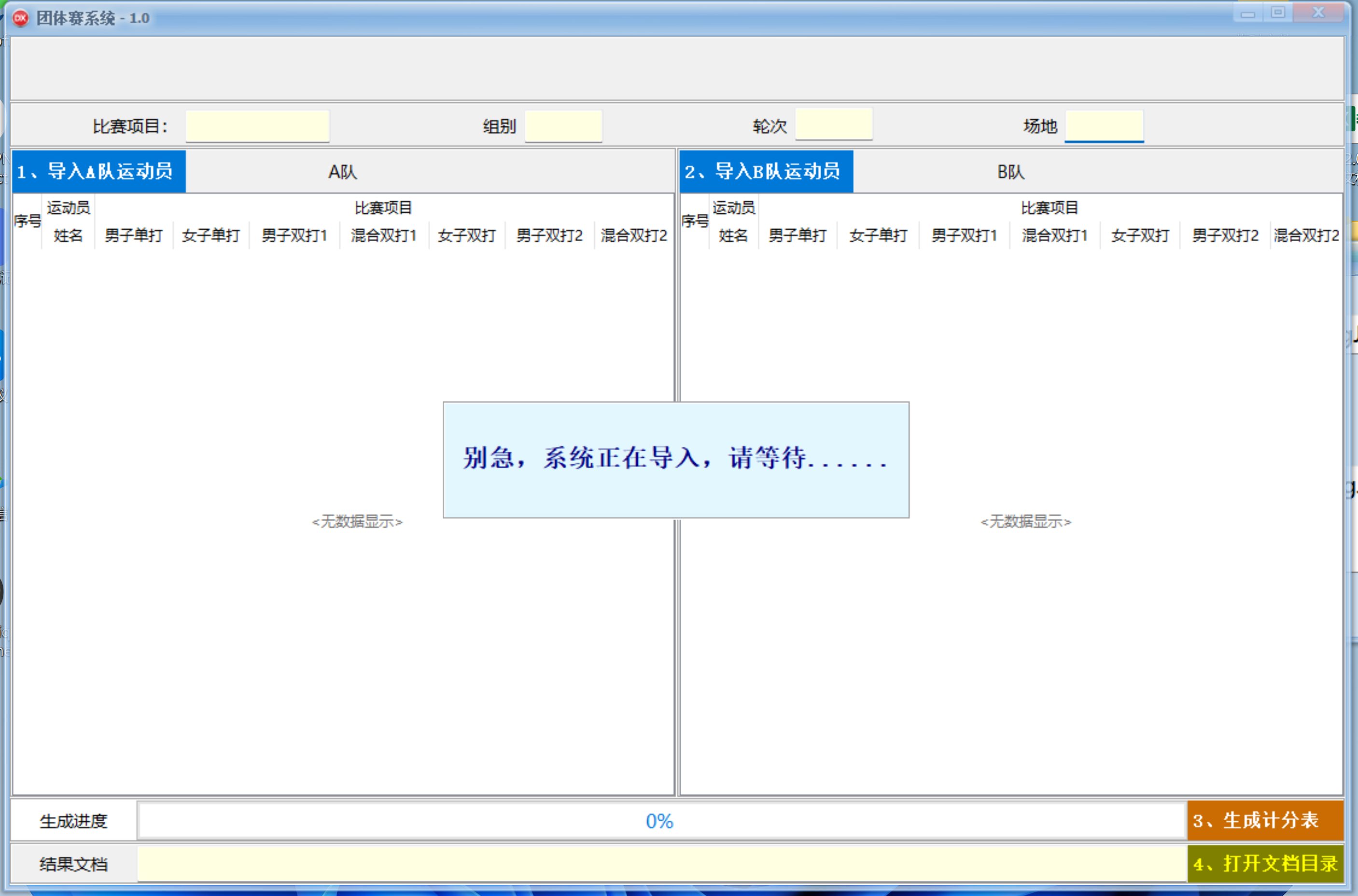Click B队 table 姓名 column header
This screenshot has height=896, width=1358.
click(x=734, y=235)
